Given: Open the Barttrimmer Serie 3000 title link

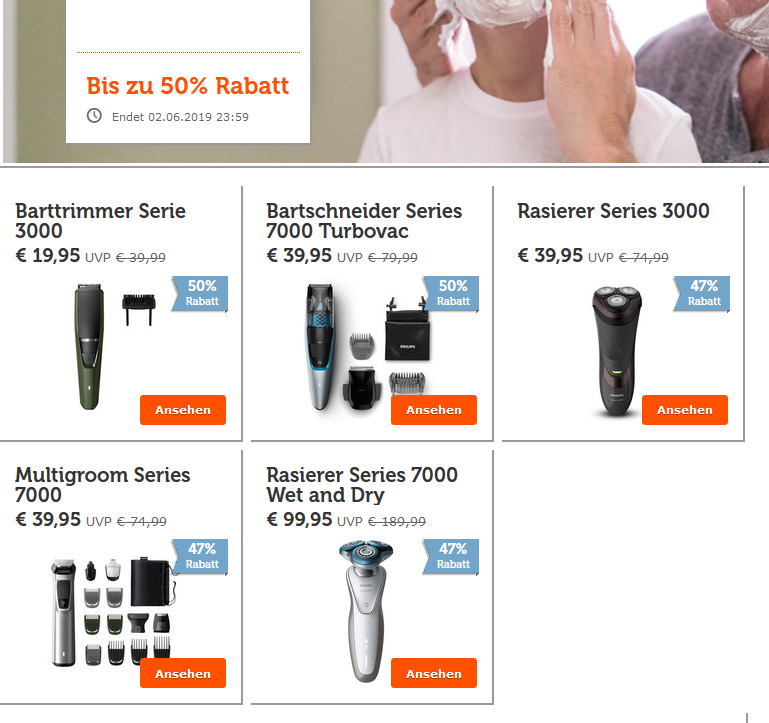Looking at the screenshot, I should pyautogui.click(x=101, y=221).
